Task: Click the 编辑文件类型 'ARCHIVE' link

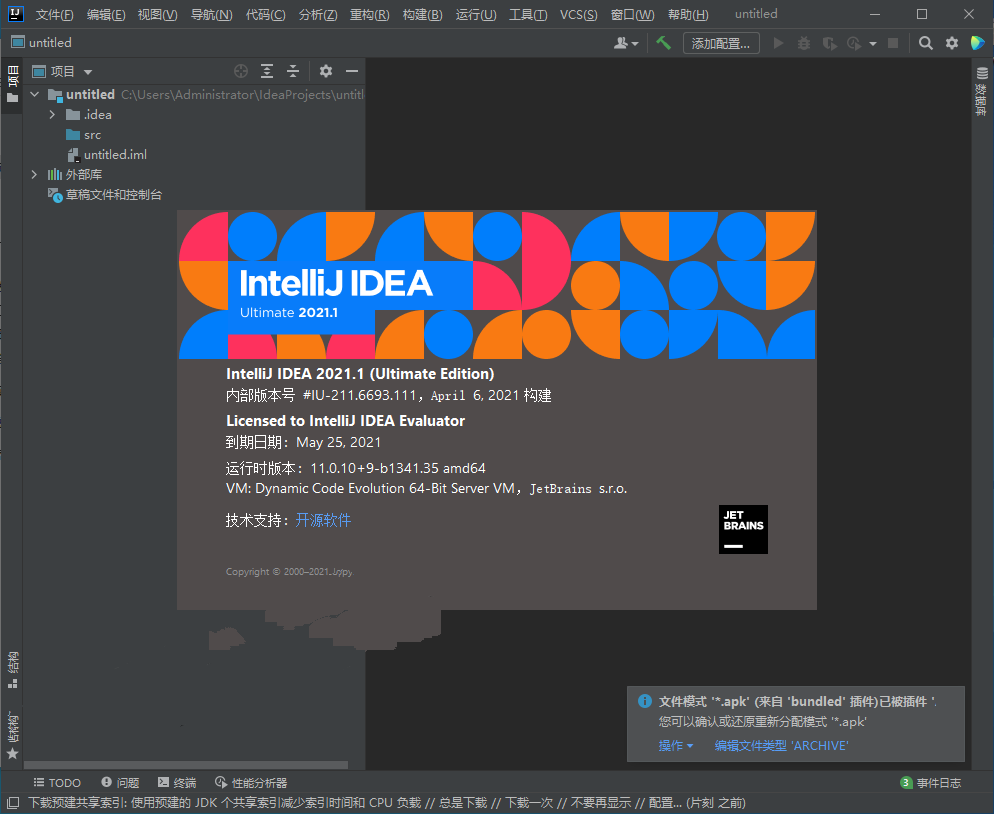Action: pyautogui.click(x=781, y=746)
